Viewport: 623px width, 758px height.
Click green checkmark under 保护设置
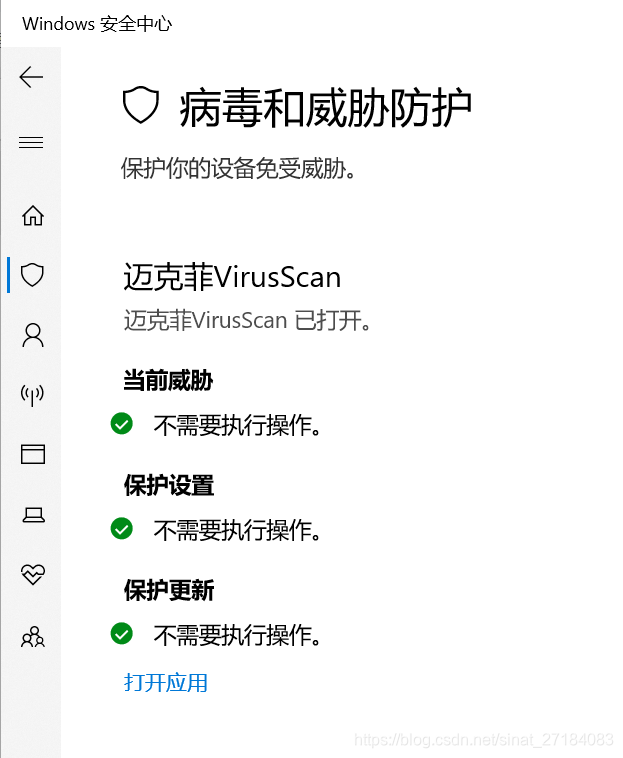tap(122, 528)
